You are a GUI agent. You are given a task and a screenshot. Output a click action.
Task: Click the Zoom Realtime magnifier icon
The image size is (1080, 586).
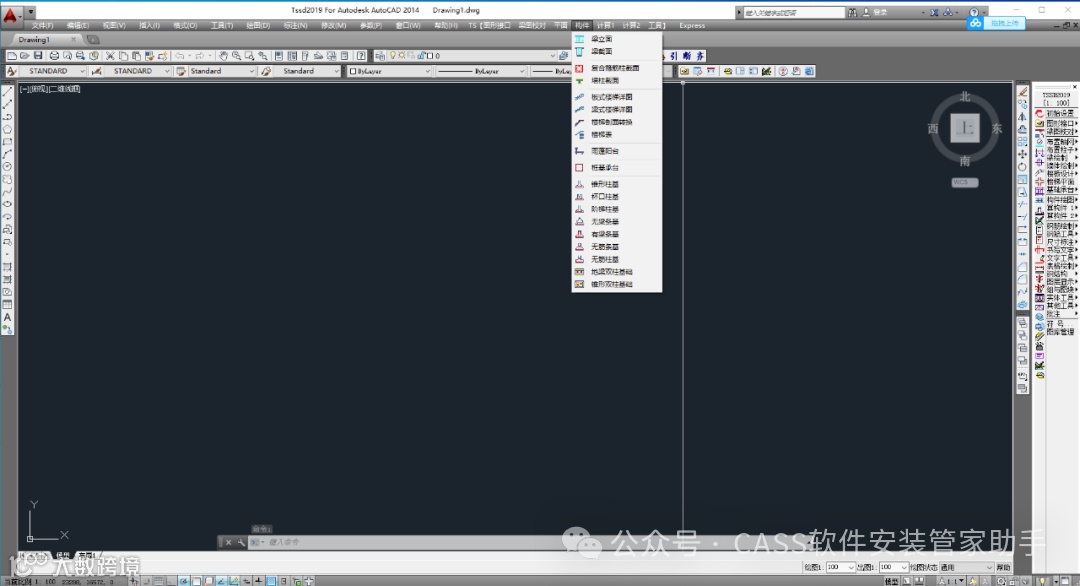click(236, 56)
